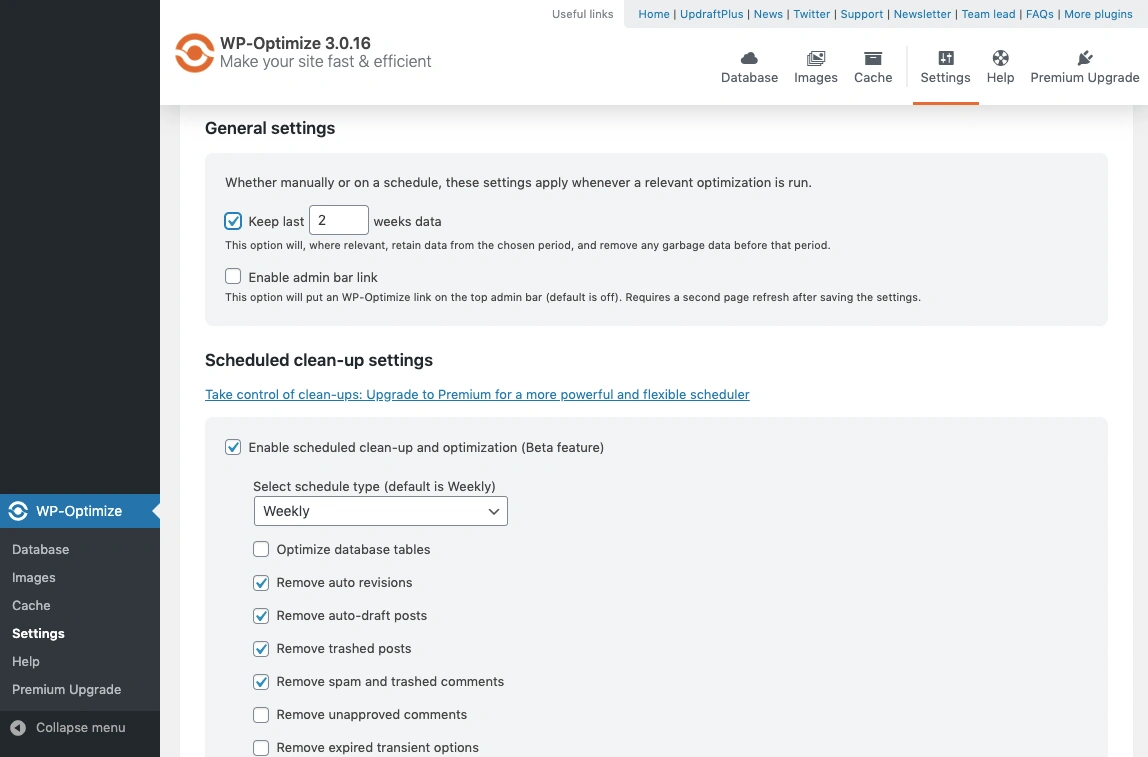
Task: Open the Help lifebuoy icon
Action: click(x=1000, y=59)
